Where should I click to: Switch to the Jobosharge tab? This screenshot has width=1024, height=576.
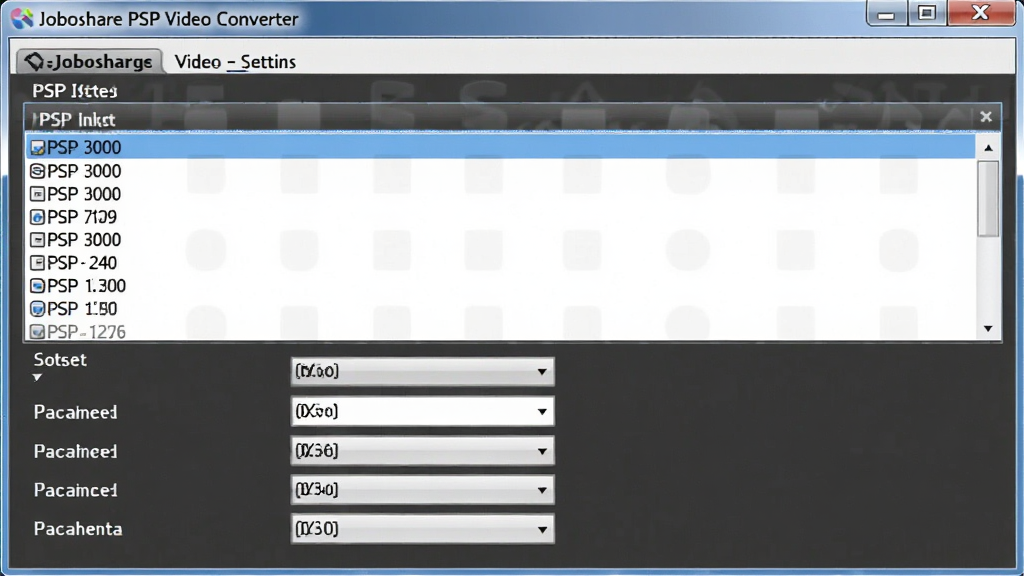(89, 61)
